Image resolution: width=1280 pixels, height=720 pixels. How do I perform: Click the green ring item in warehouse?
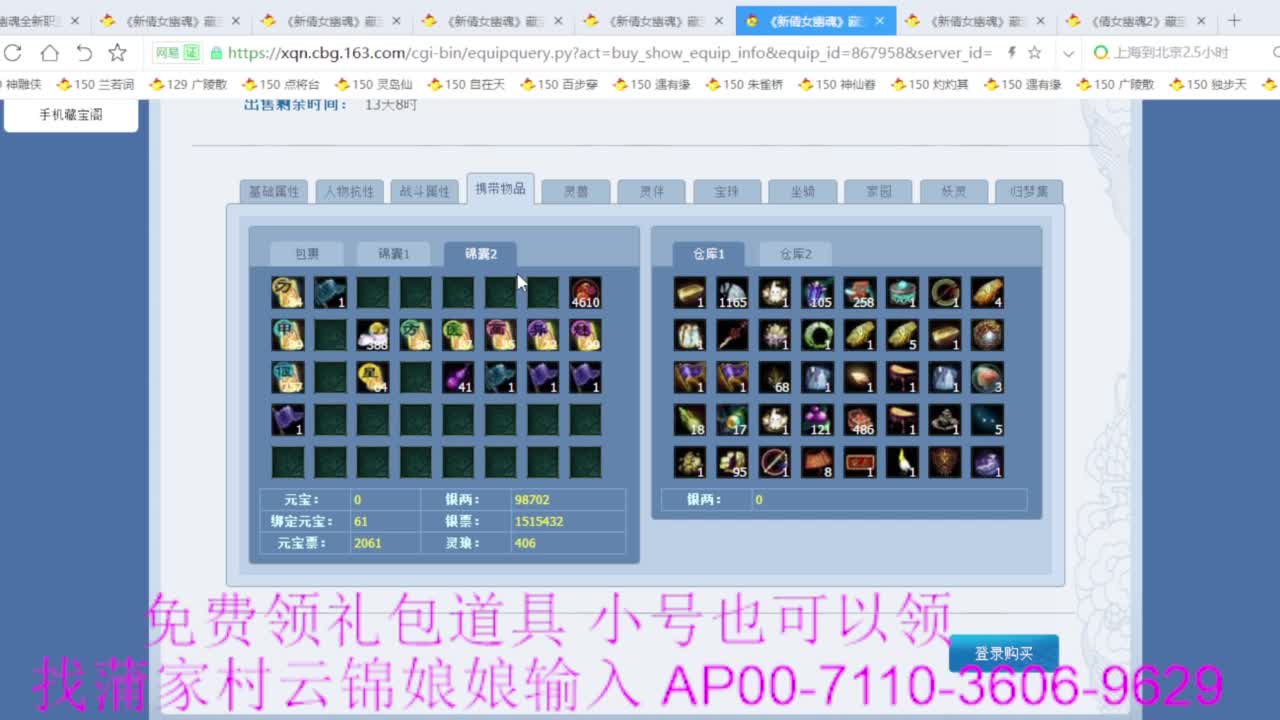(x=817, y=335)
